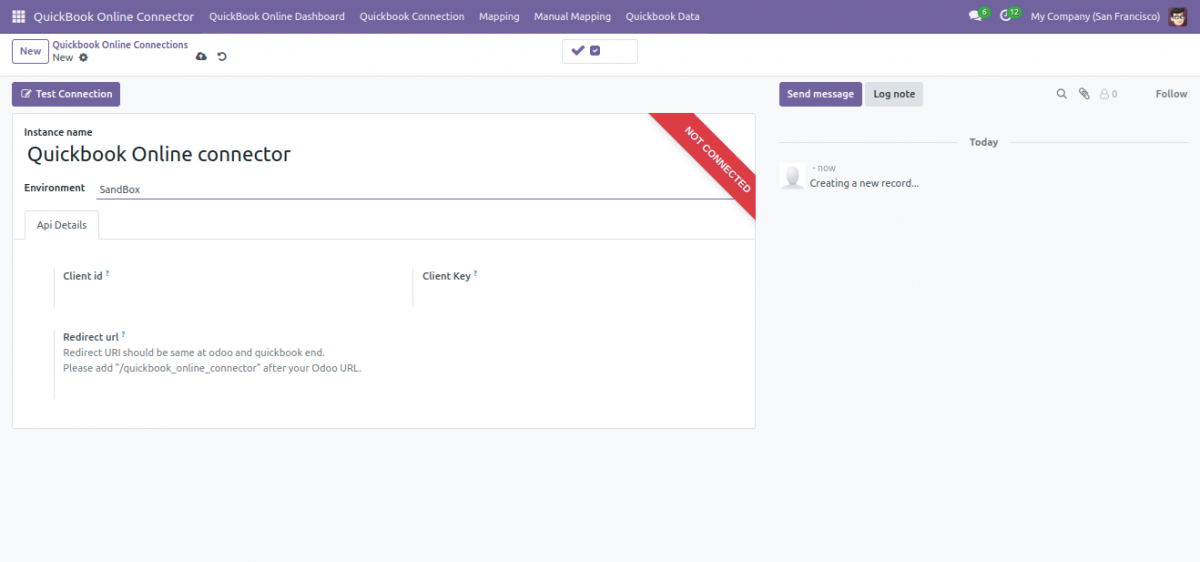
Task: Open the Quickbook Data menu
Action: tap(662, 17)
